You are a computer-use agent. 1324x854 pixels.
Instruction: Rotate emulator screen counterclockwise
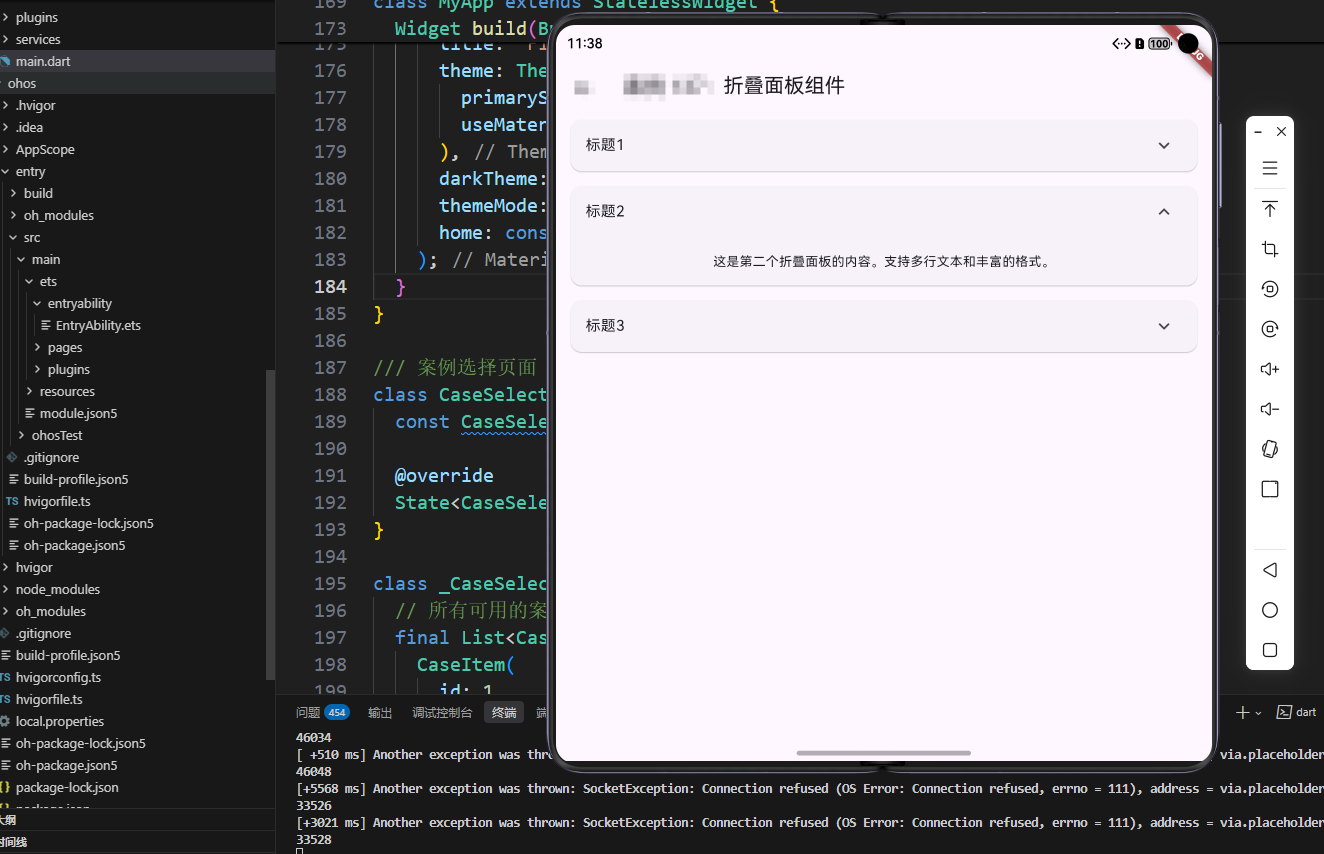pos(1270,289)
